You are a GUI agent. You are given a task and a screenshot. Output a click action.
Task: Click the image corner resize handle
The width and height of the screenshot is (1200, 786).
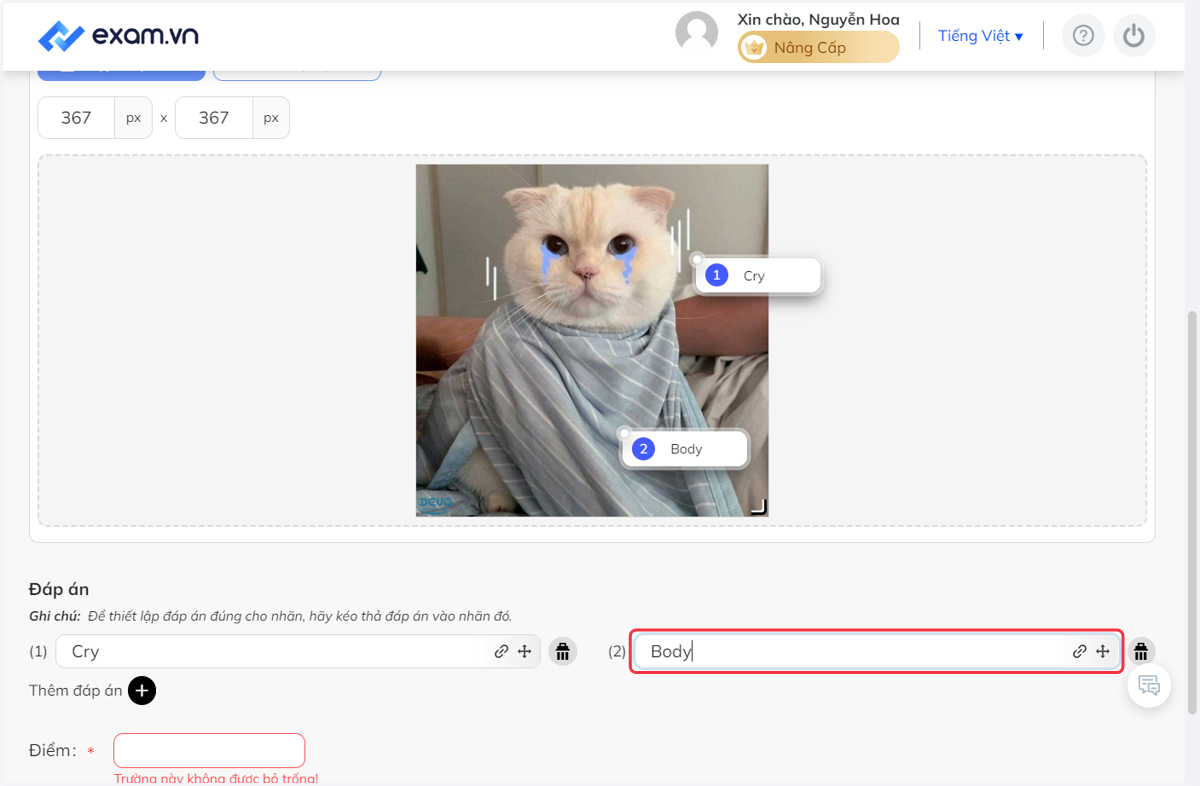pyautogui.click(x=759, y=507)
